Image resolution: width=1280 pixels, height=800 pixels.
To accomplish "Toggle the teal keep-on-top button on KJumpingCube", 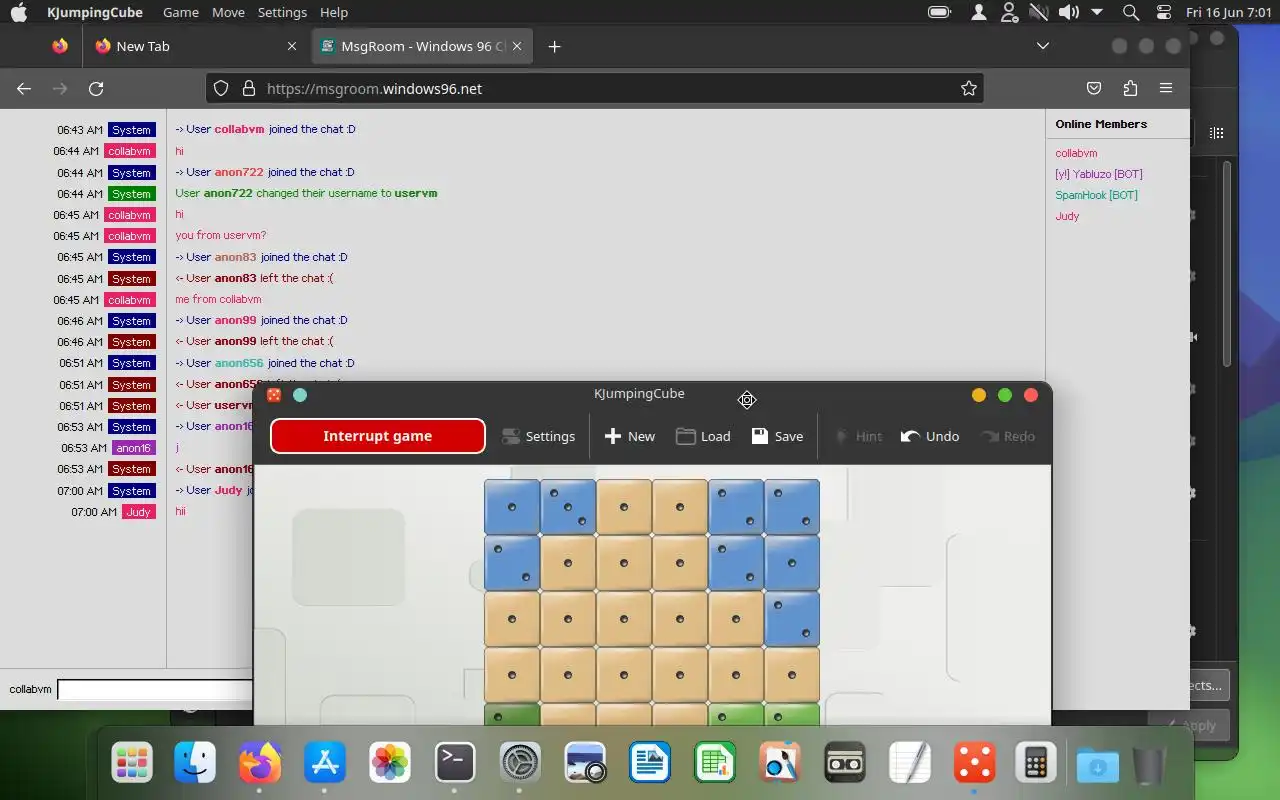I will pos(300,395).
